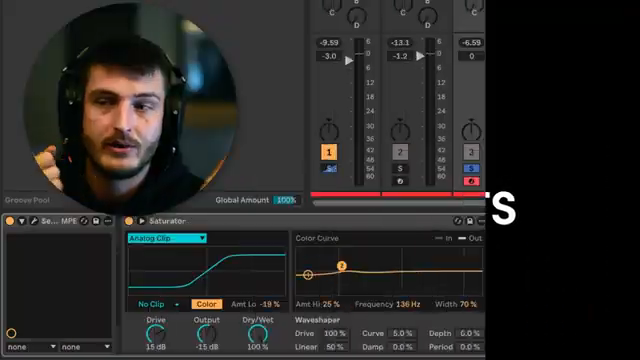Screen dimensions: 640x360
Task: Open the Analog Clip curve type dropdown
Action: [x=167, y=238]
